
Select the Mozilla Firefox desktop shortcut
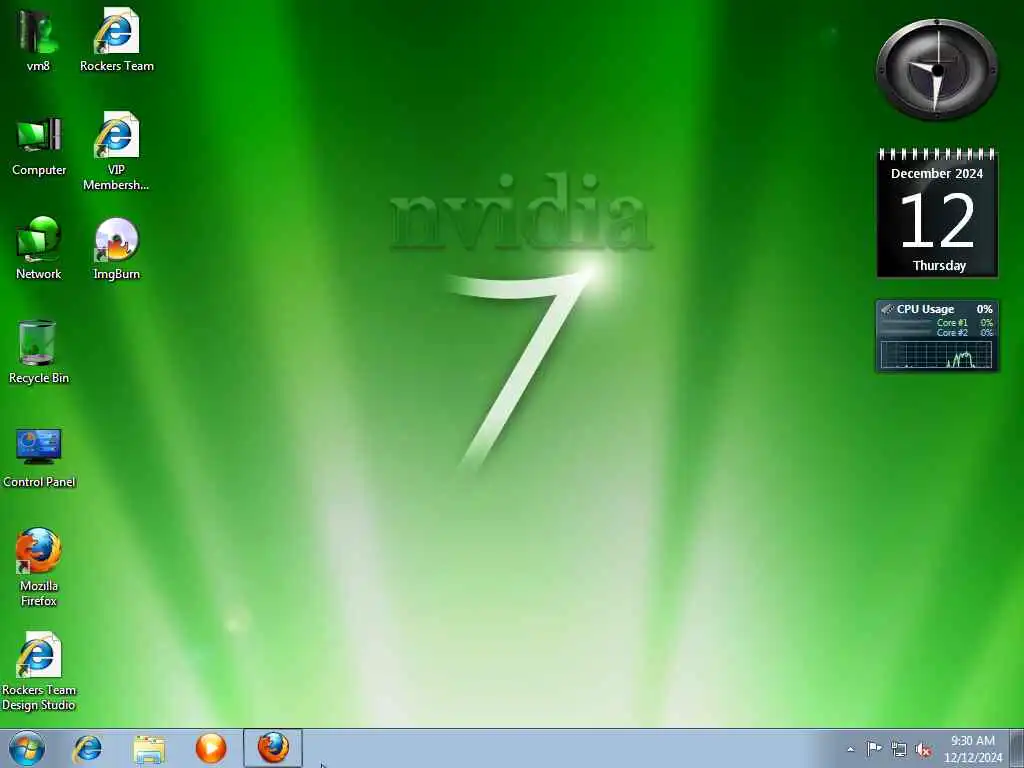point(39,567)
